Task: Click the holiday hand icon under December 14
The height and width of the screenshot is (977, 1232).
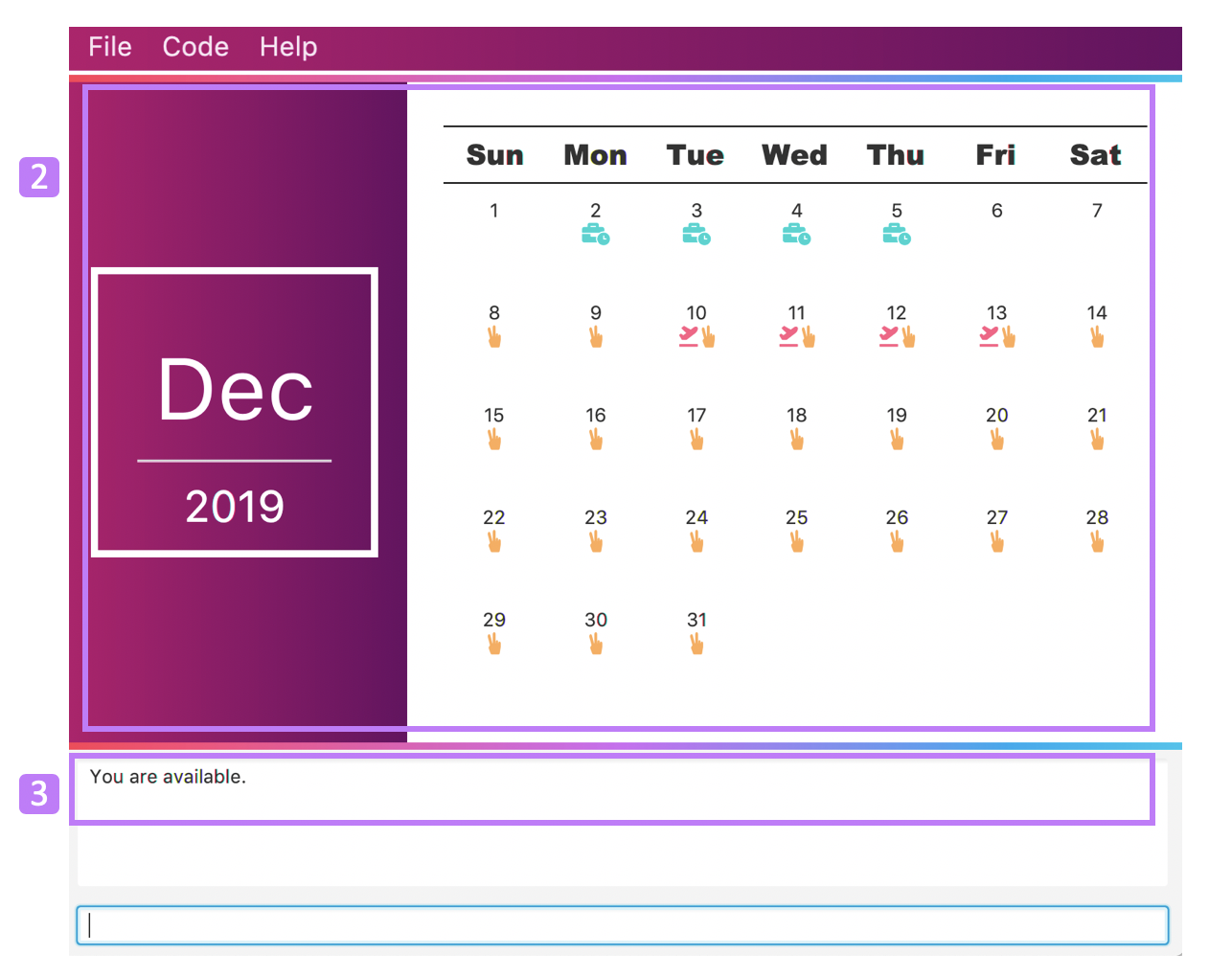Action: [x=1097, y=336]
